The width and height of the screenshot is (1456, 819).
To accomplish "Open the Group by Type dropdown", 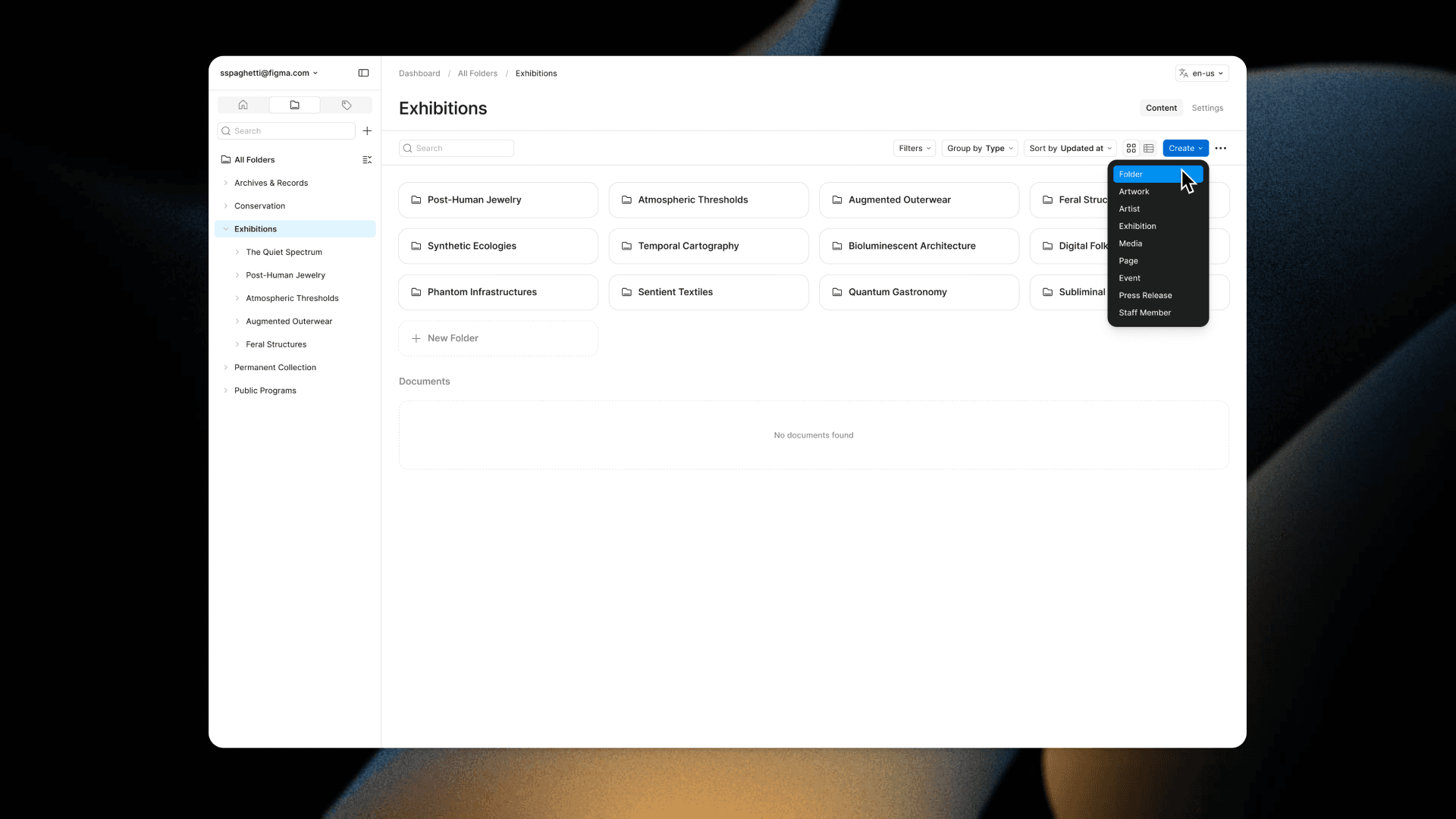I will click(980, 149).
